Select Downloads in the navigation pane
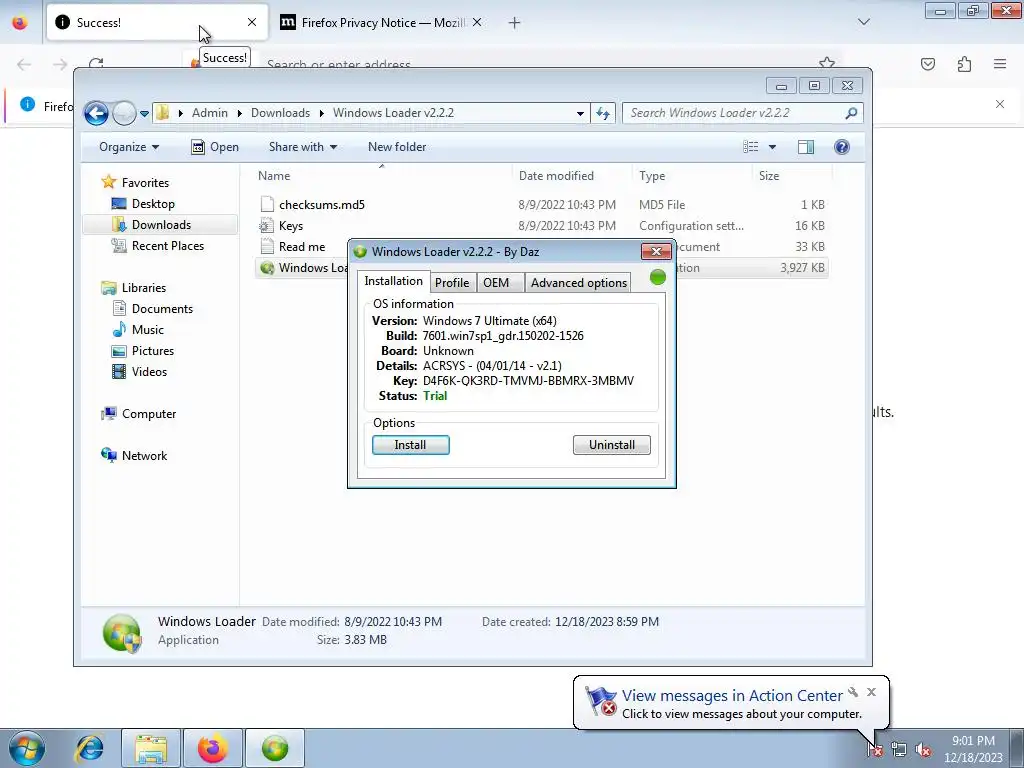Image resolution: width=1024 pixels, height=768 pixels. click(160, 225)
